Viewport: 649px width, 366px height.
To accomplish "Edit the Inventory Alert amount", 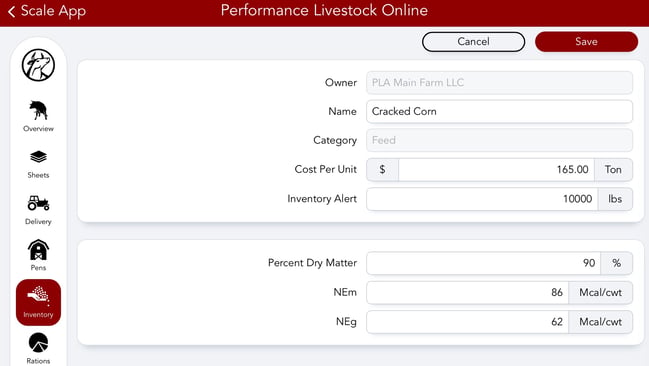I will point(482,199).
